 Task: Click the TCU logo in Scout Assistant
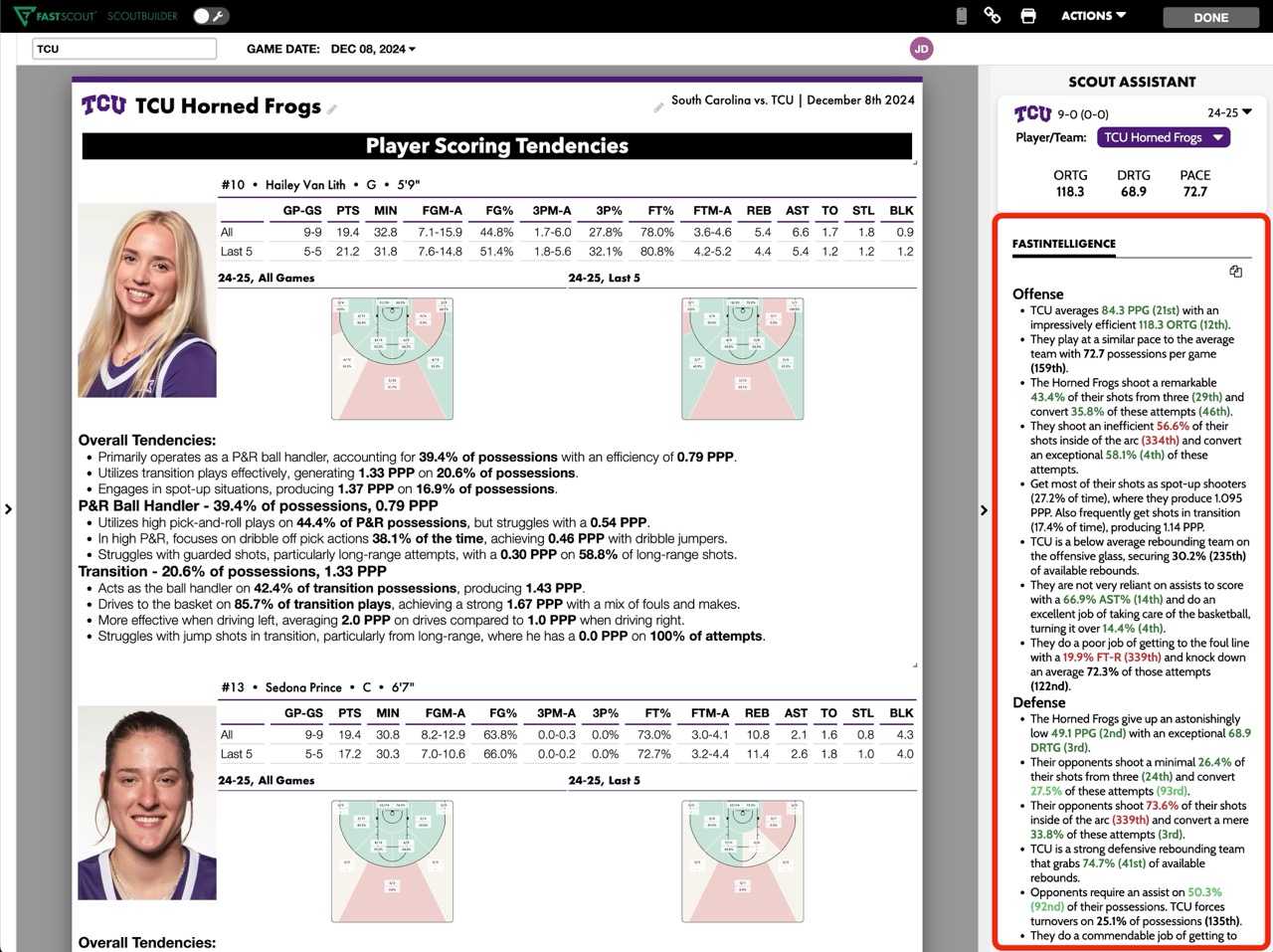(x=1032, y=113)
